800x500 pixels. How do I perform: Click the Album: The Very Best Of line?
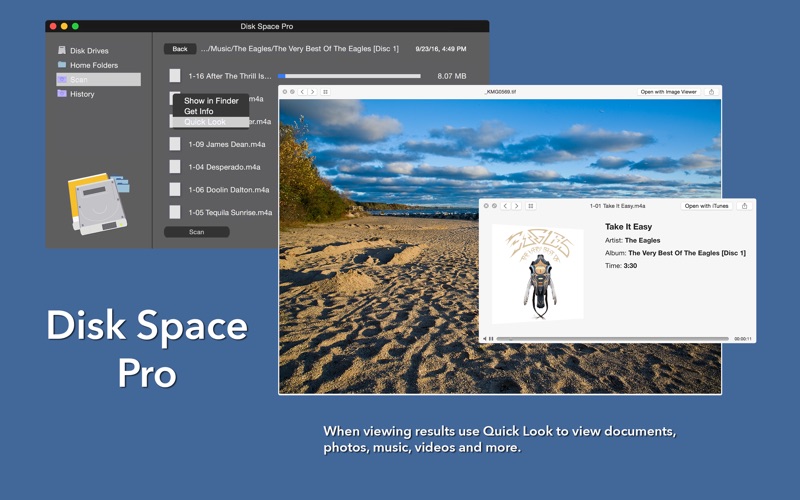676,253
